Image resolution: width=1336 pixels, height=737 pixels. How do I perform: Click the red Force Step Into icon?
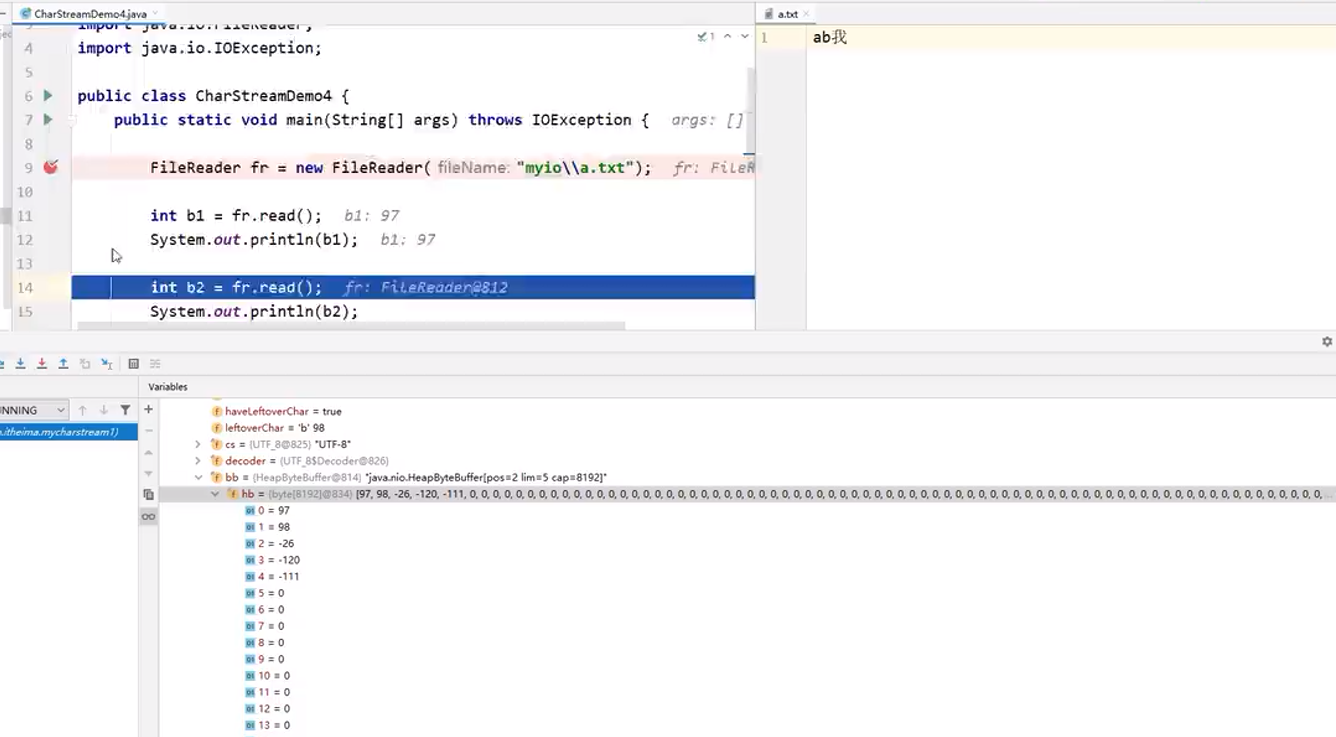pyautogui.click(x=42, y=364)
